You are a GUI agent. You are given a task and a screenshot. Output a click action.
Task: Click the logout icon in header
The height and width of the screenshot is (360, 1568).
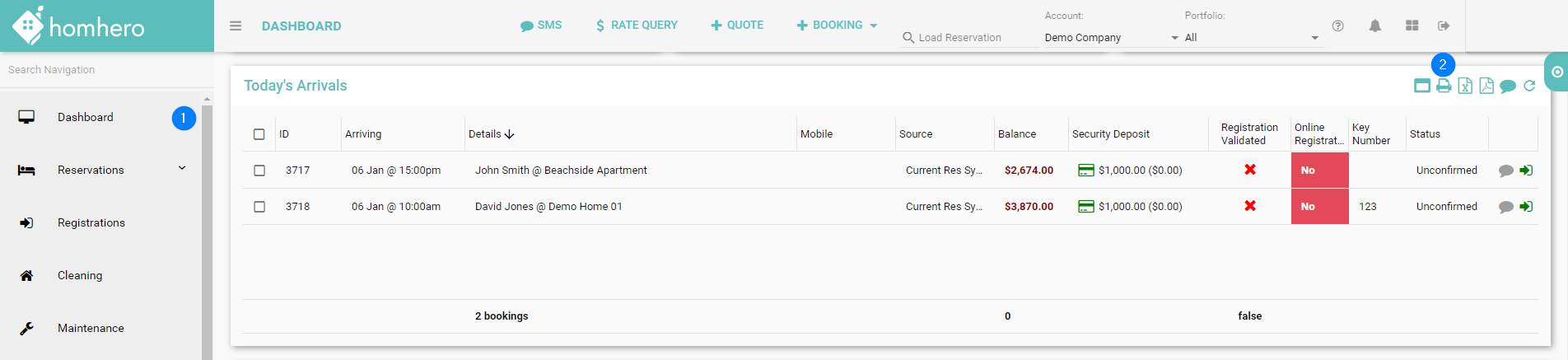tap(1444, 26)
